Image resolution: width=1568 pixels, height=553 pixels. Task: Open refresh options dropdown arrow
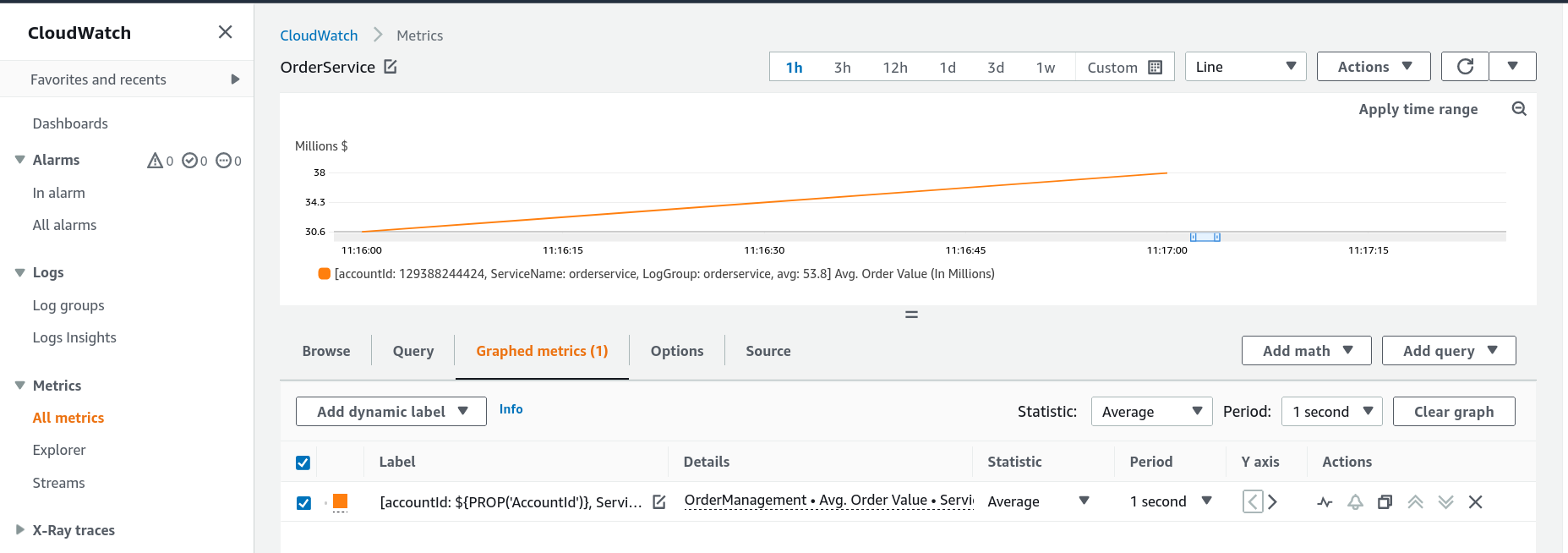(1512, 66)
